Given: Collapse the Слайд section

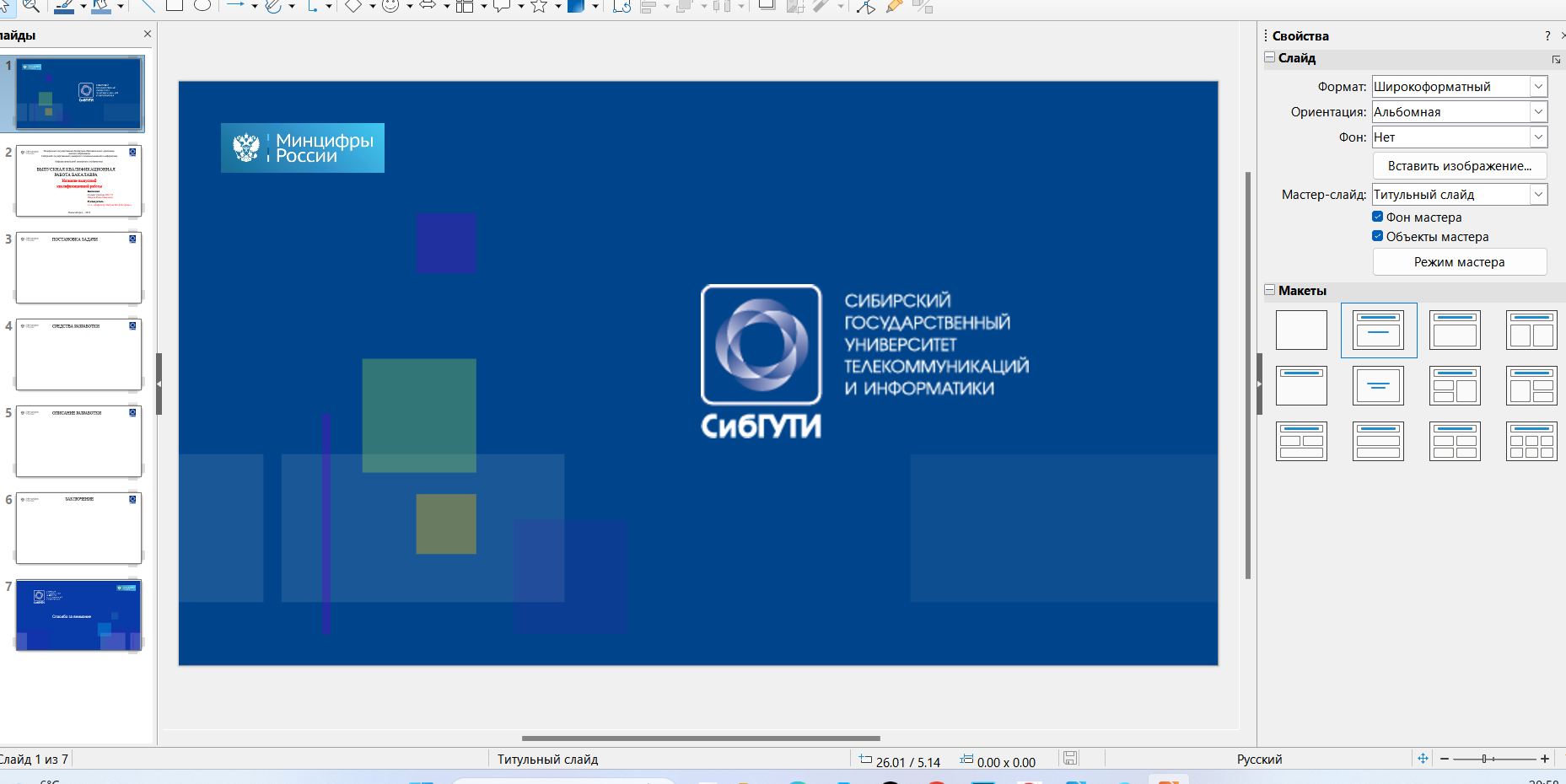Looking at the screenshot, I should 1269,57.
